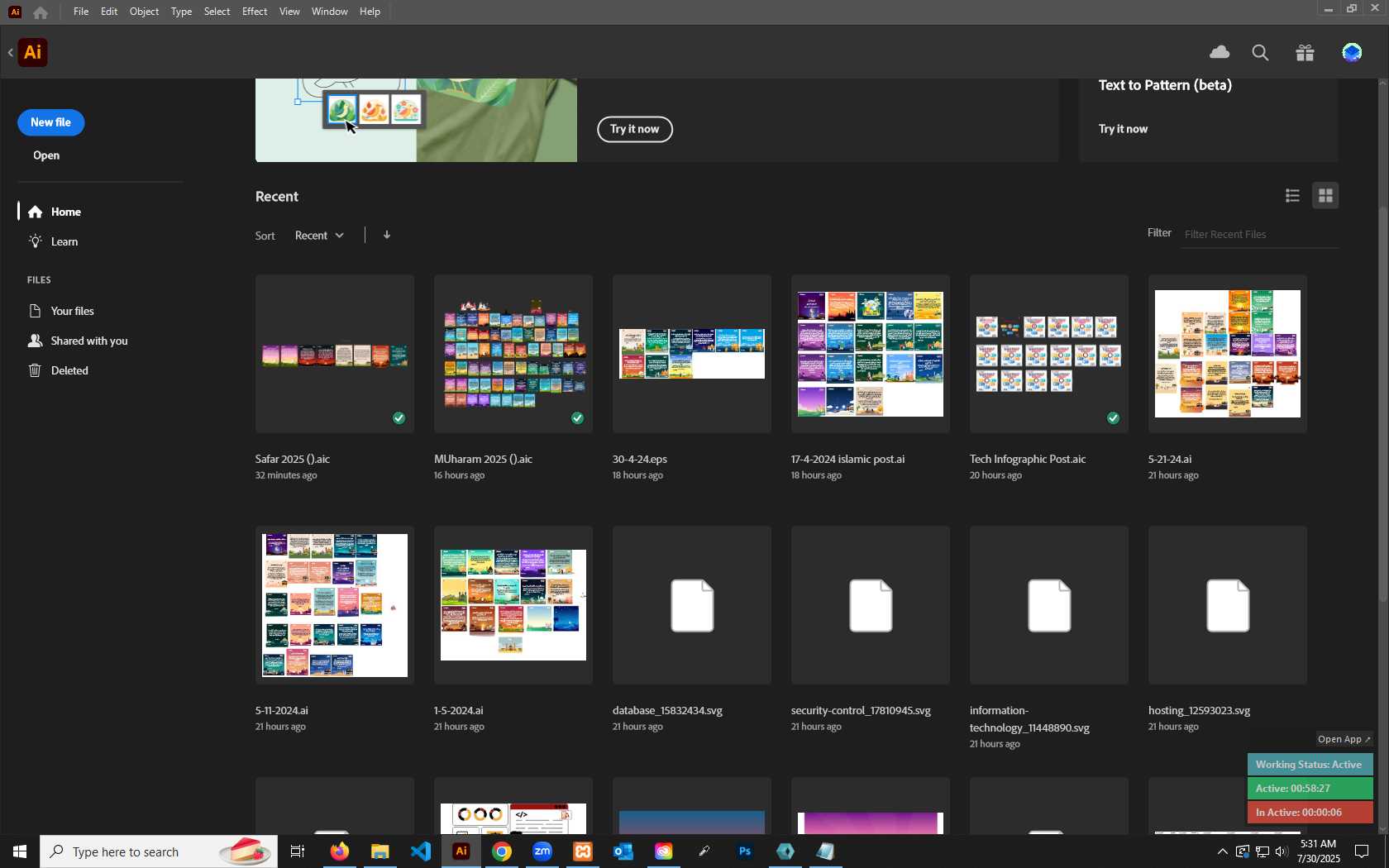
Task: Open the Object menu
Action: [144, 12]
